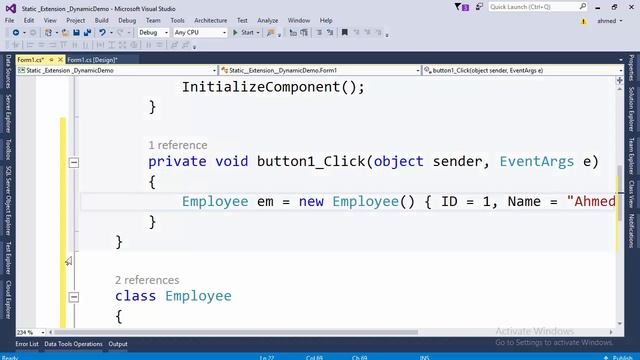Open the Analyze menu
Image resolution: width=640 pixels, height=360 pixels.
click(267, 20)
